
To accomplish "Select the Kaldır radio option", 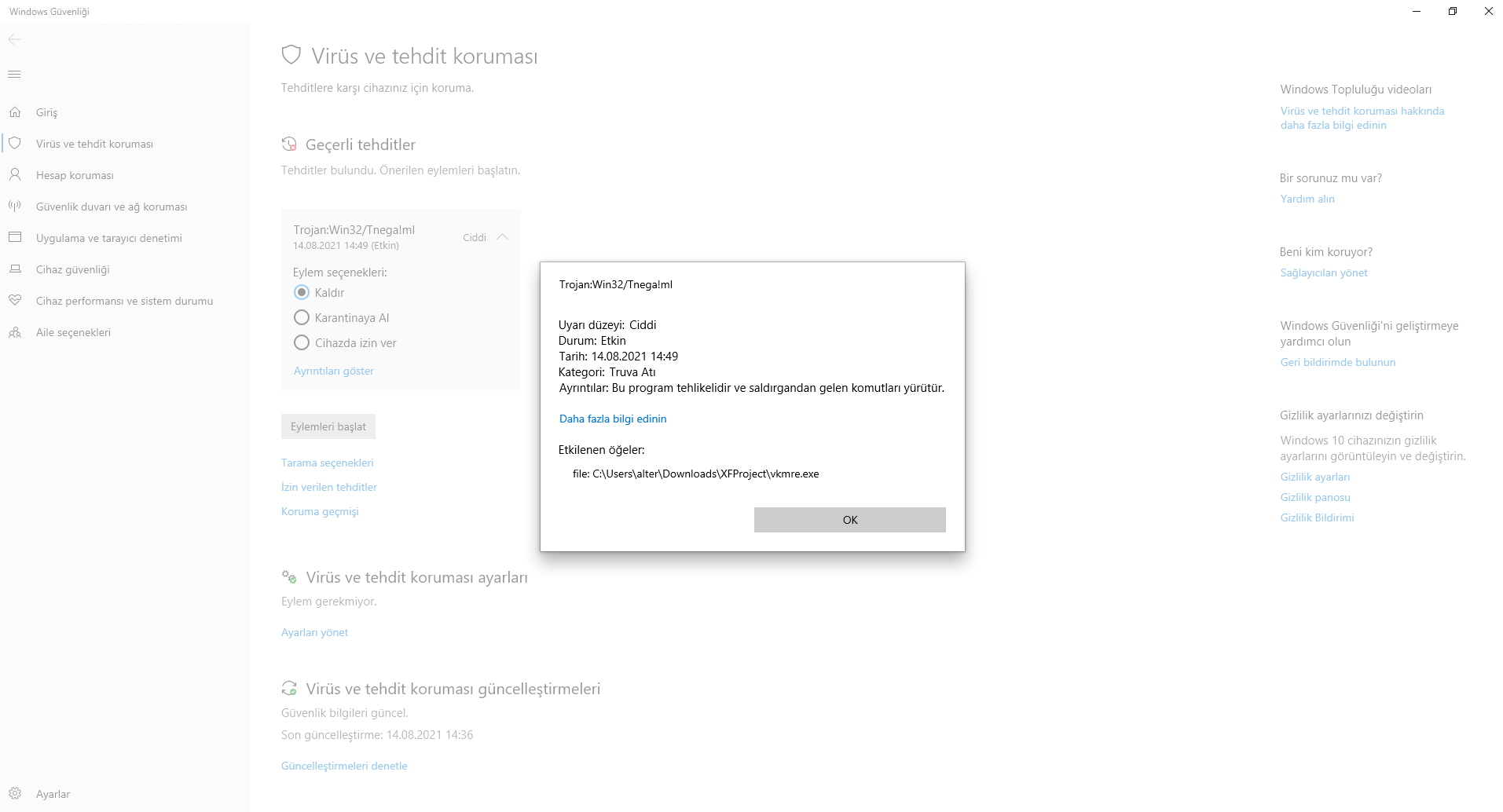I will [302, 292].
